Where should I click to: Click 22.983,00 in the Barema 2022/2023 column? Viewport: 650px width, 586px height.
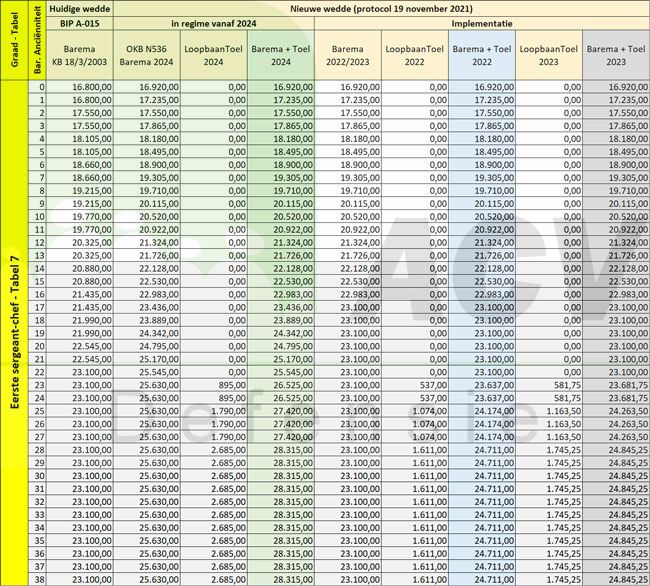[348, 294]
